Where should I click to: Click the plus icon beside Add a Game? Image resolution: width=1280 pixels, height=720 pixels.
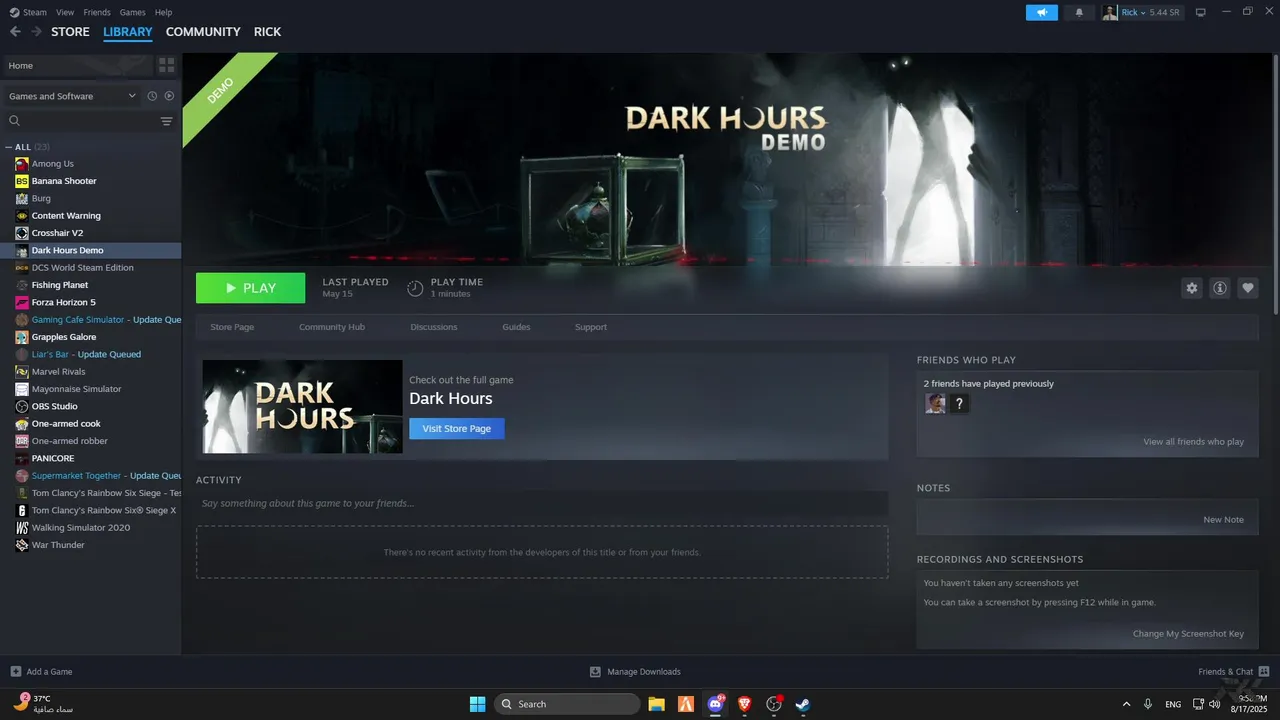pos(15,672)
